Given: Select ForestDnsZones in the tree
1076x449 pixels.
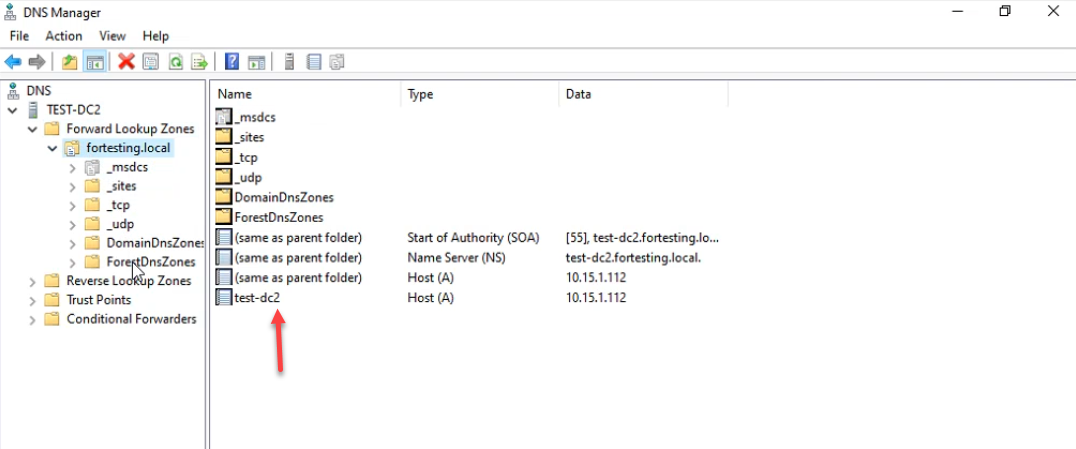Looking at the screenshot, I should 151,262.
